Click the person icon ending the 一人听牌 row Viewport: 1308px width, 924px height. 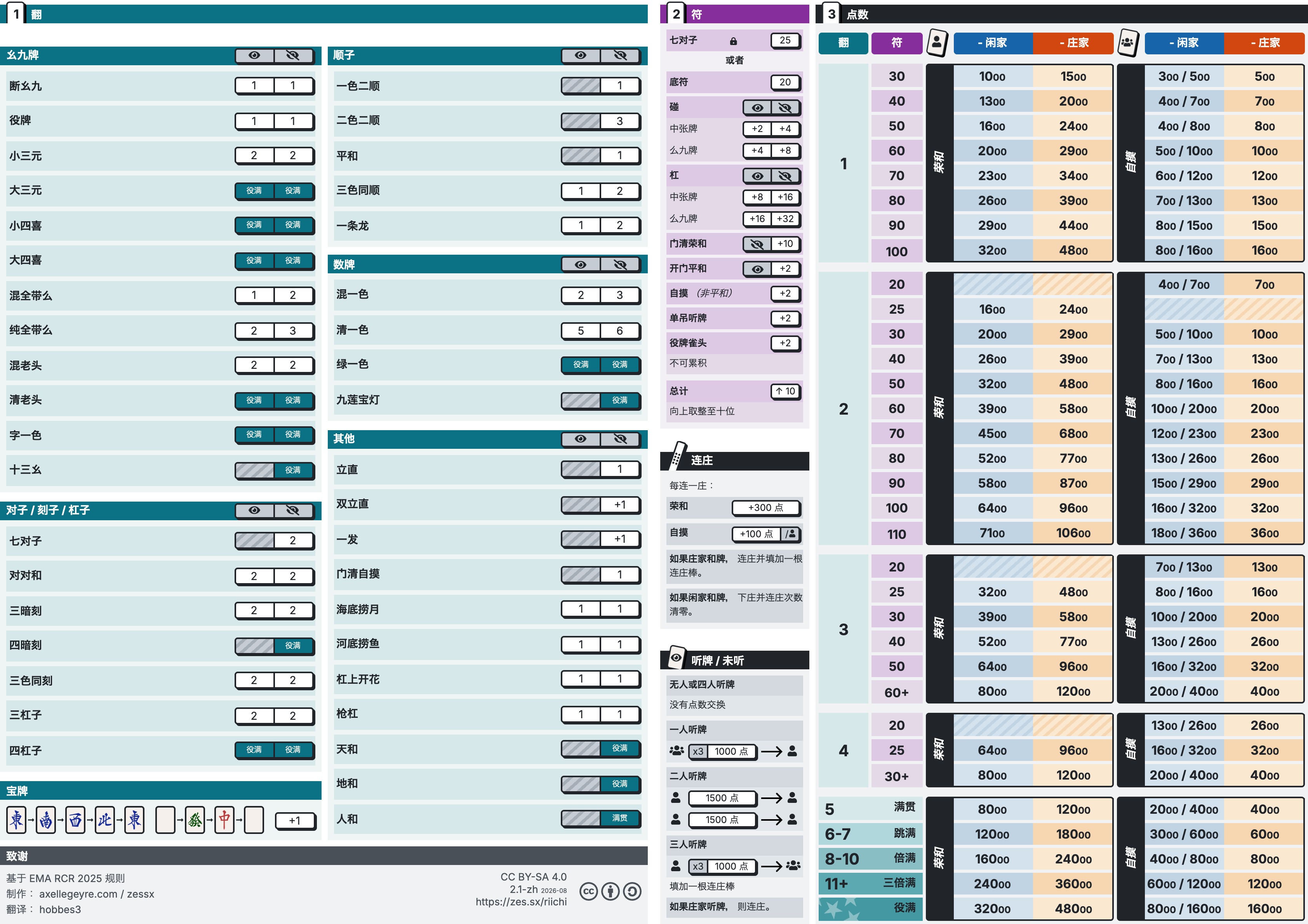click(792, 751)
